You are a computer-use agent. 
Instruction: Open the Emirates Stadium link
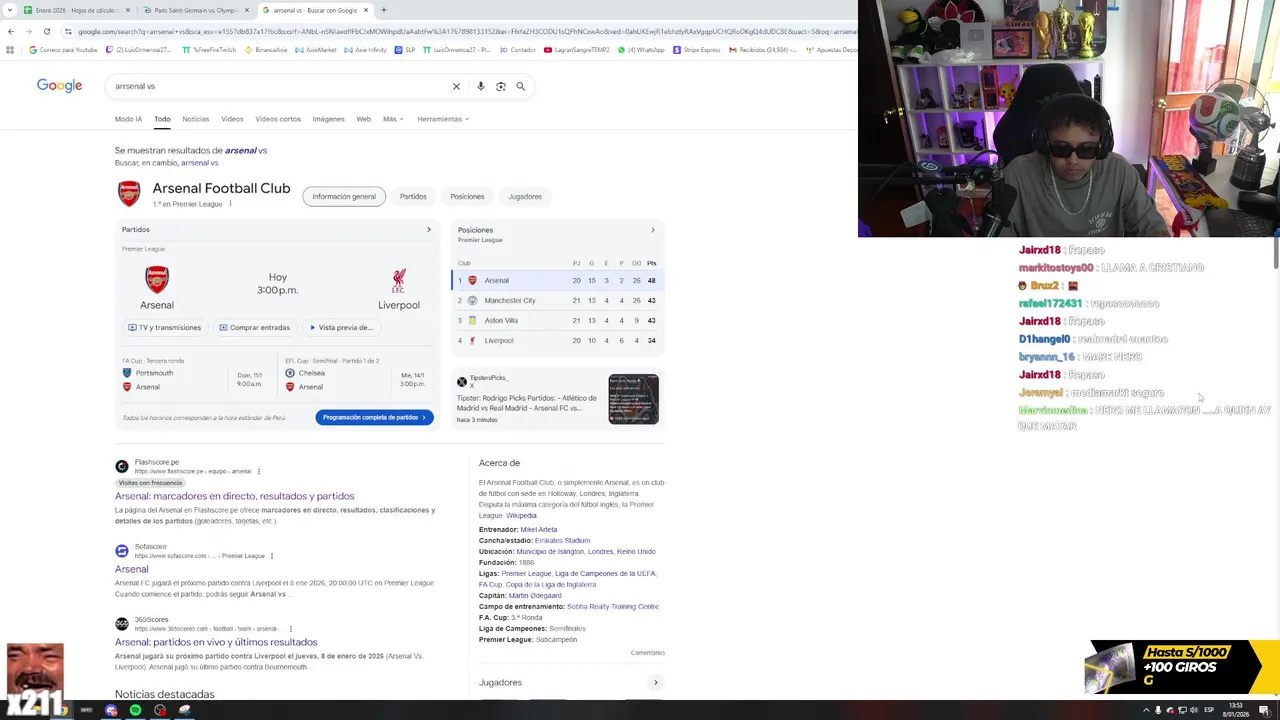(x=562, y=540)
